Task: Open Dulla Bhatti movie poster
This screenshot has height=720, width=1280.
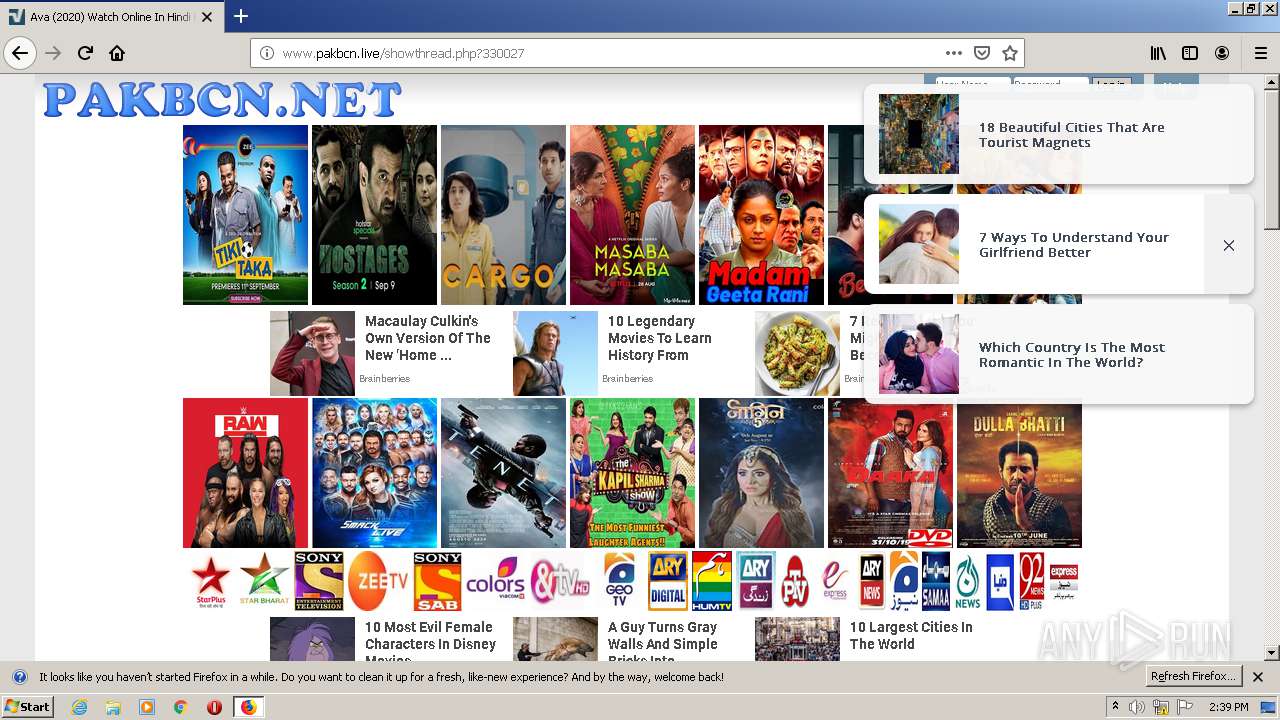Action: pos(1019,473)
